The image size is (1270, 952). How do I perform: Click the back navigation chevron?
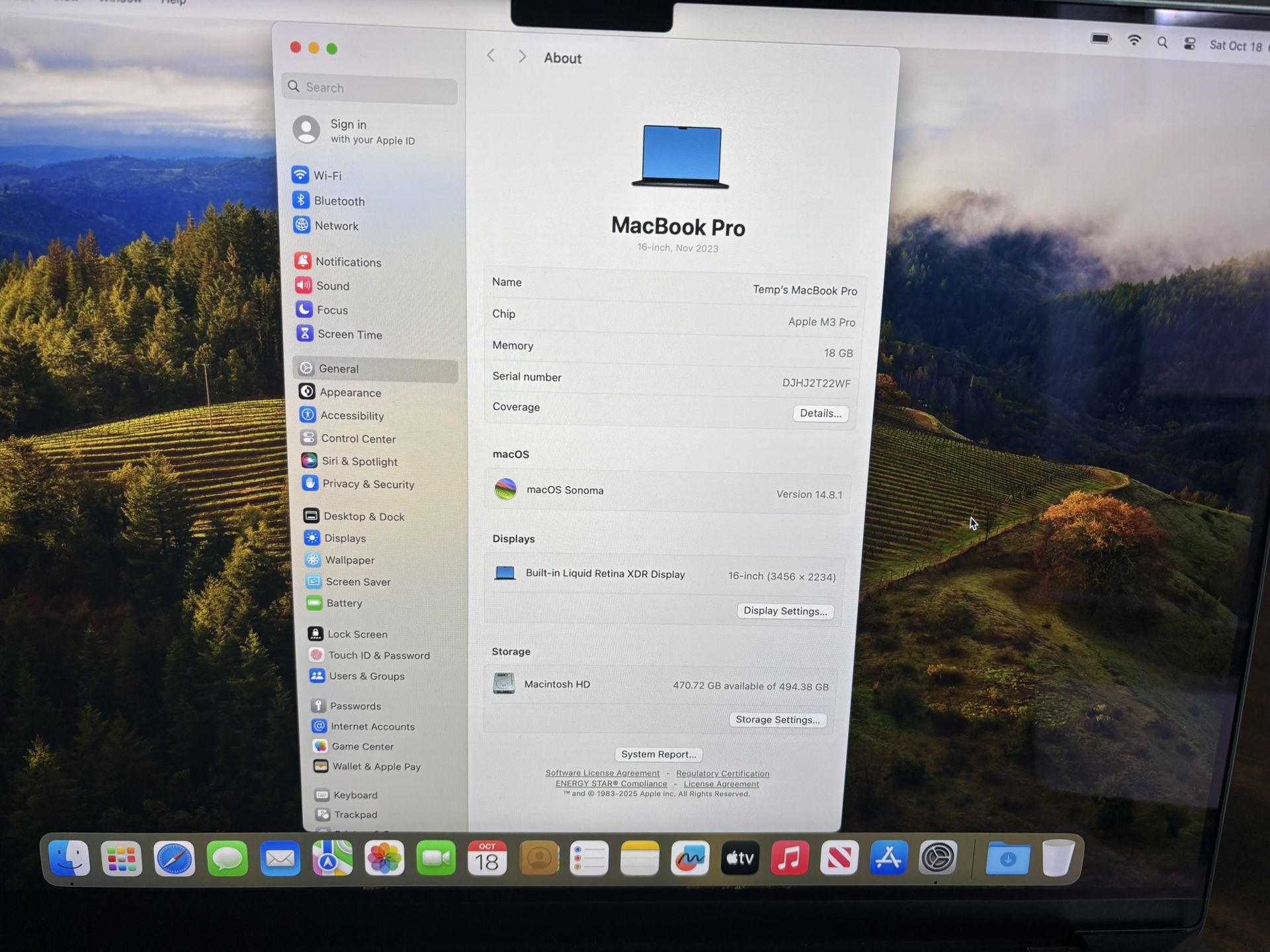491,56
